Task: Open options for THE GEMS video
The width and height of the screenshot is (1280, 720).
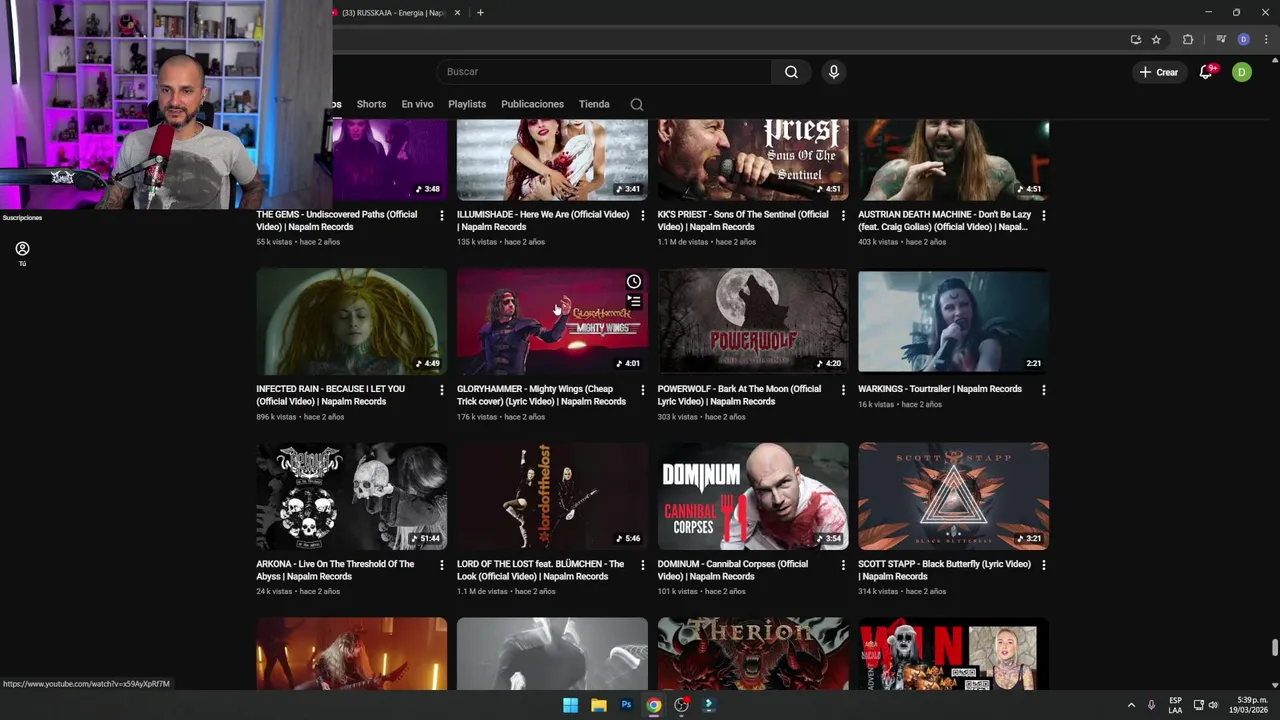Action: (442, 215)
